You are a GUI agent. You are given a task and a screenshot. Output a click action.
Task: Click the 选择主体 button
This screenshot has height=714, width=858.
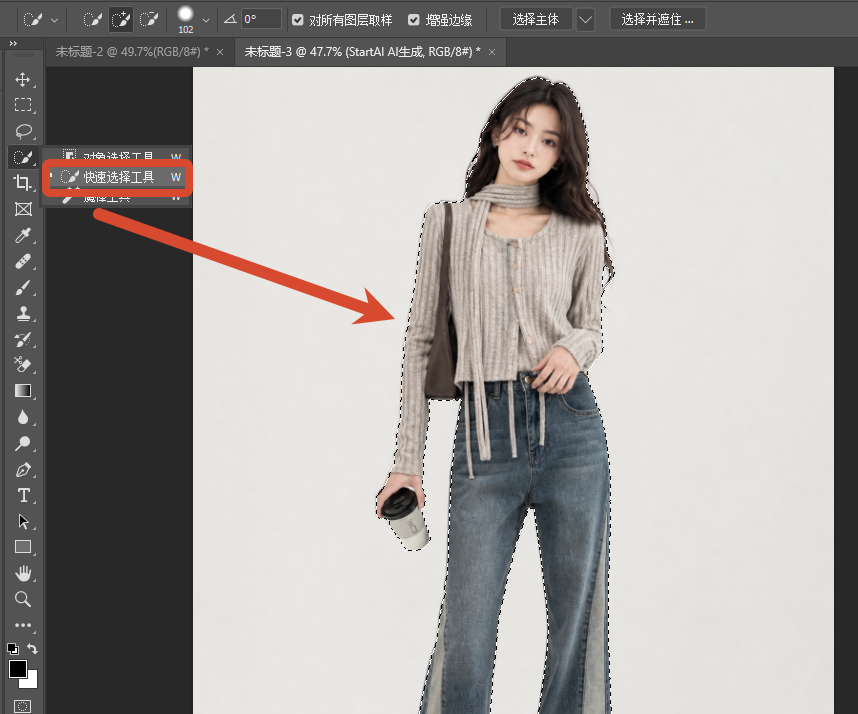[536, 20]
